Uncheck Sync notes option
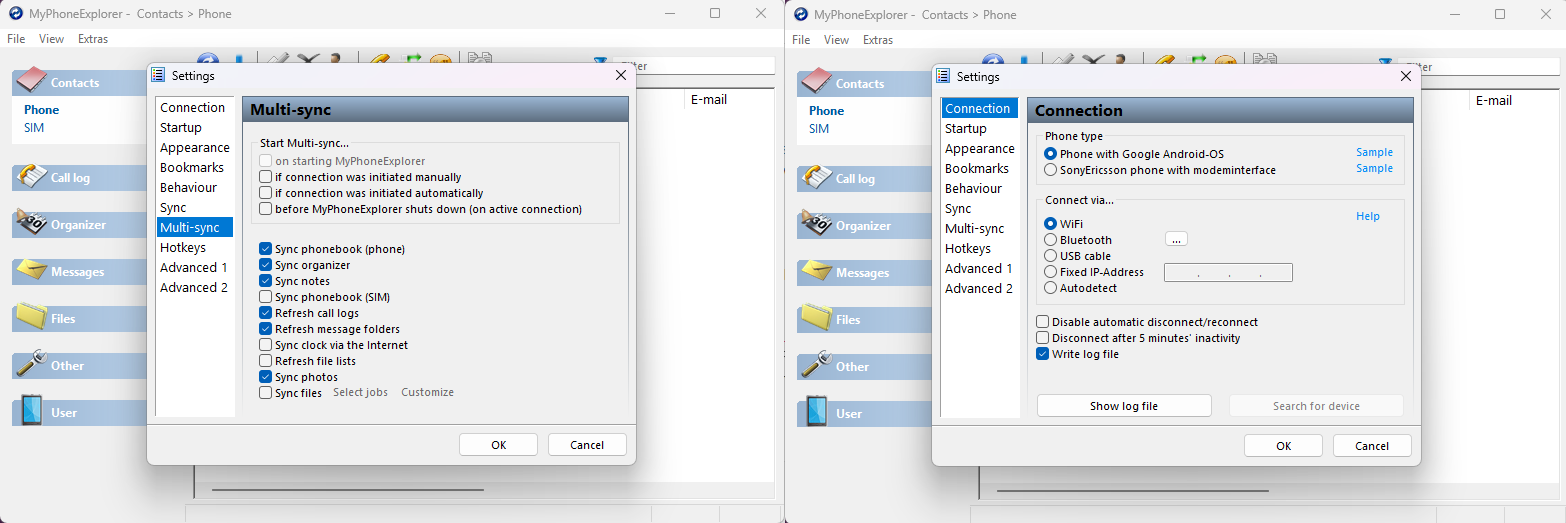This screenshot has width=1566, height=523. click(265, 281)
